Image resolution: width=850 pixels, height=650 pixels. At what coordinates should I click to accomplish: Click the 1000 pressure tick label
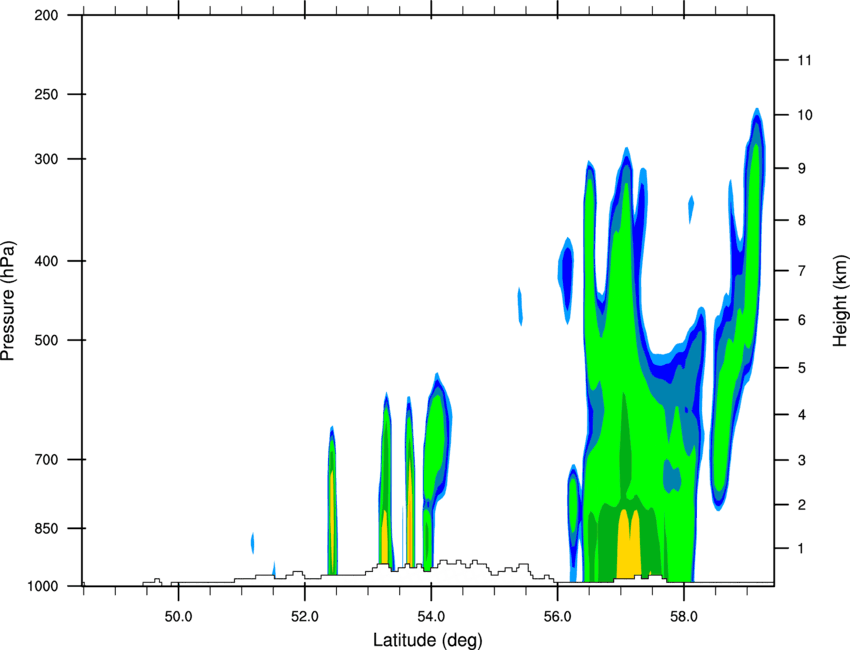(43, 586)
